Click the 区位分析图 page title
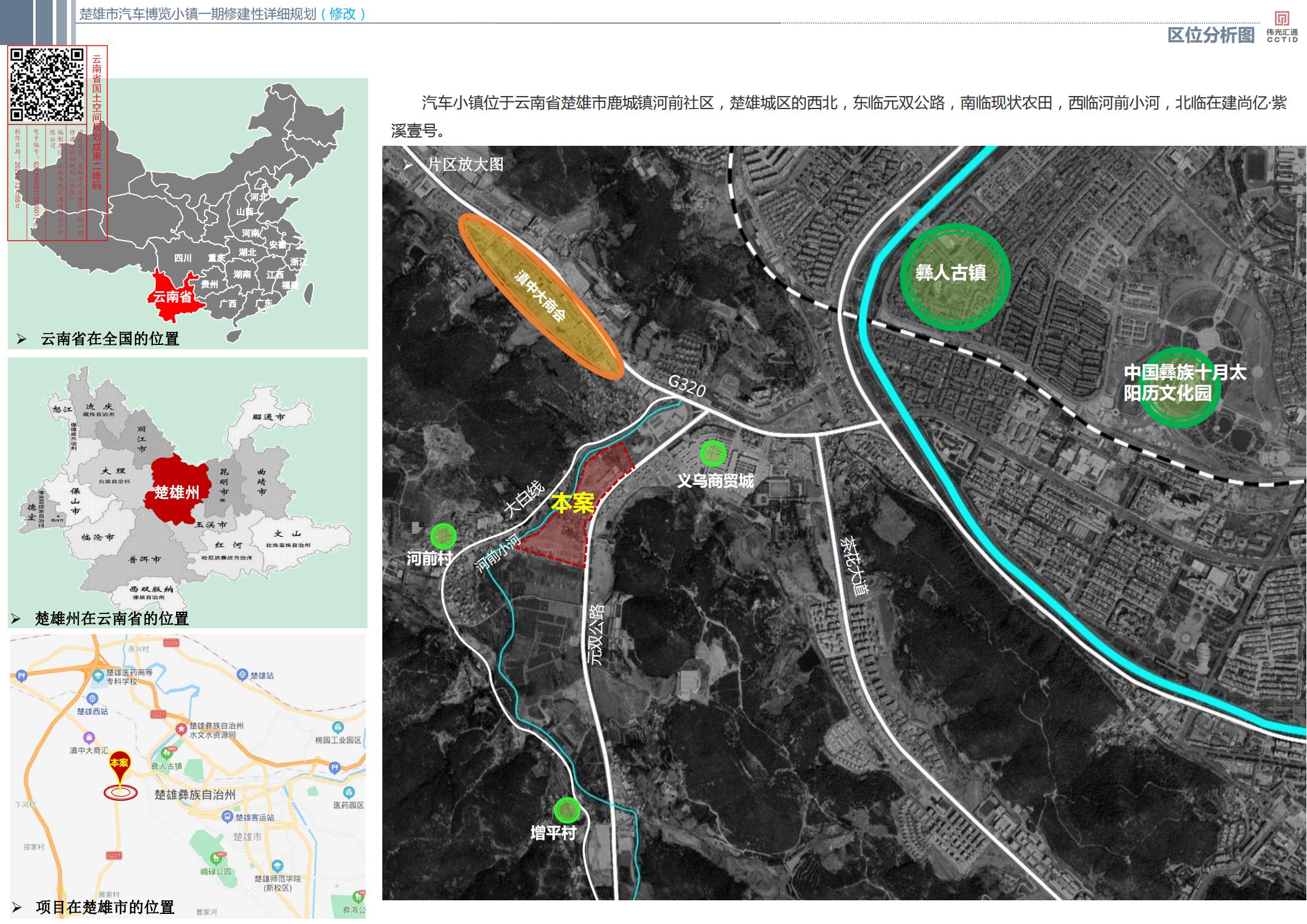The image size is (1307, 924). click(1210, 35)
